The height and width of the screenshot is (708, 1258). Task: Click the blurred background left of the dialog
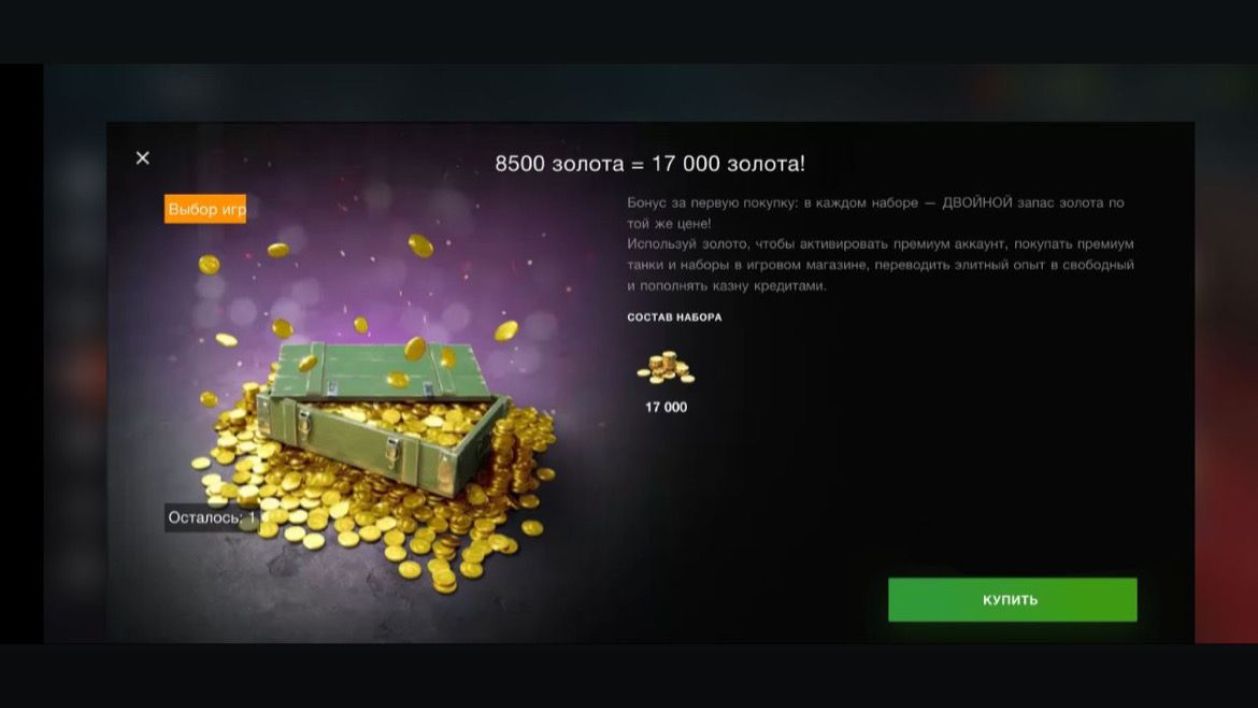75,380
